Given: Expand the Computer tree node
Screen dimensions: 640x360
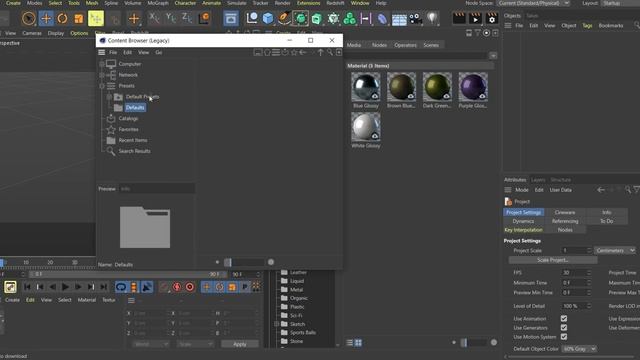Looking at the screenshot, I should 102,64.
